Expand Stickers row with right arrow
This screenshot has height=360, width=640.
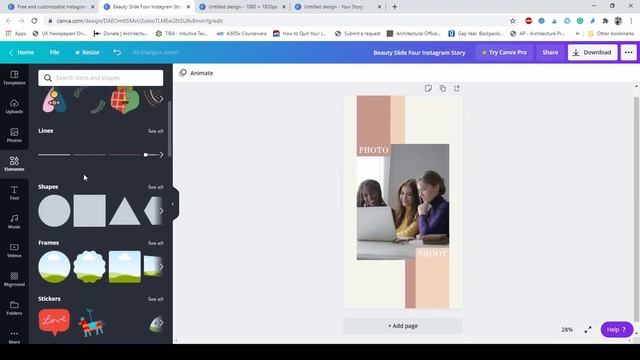click(x=161, y=323)
